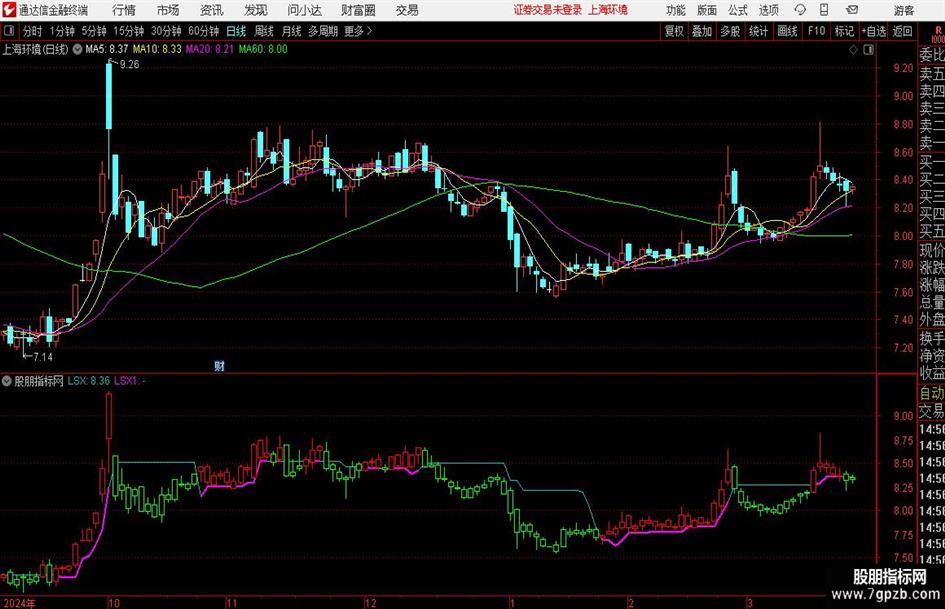Open the 财富圈 menu
The width and height of the screenshot is (945, 609).
click(x=358, y=10)
